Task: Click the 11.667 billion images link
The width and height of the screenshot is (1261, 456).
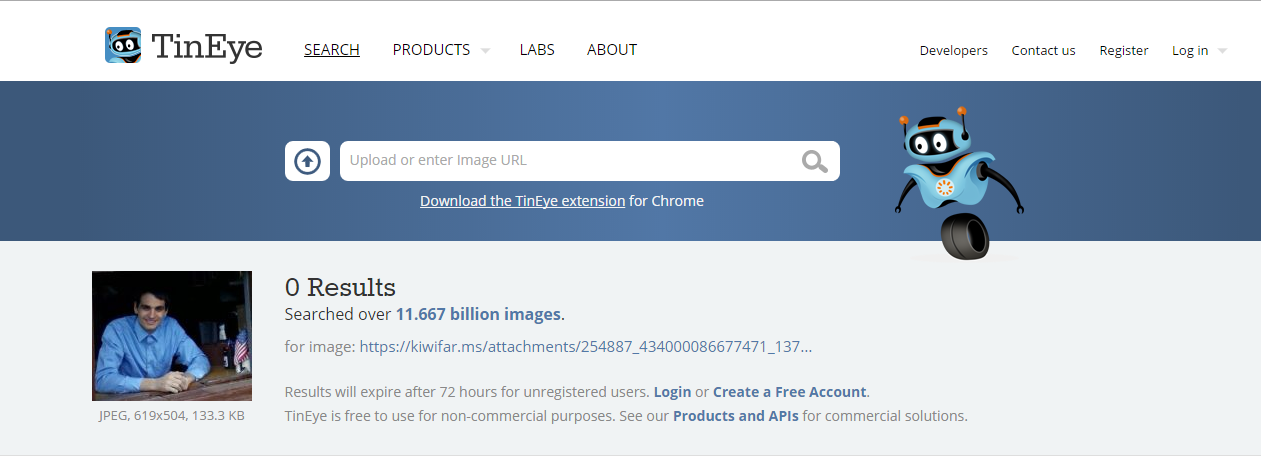Action: 478,314
